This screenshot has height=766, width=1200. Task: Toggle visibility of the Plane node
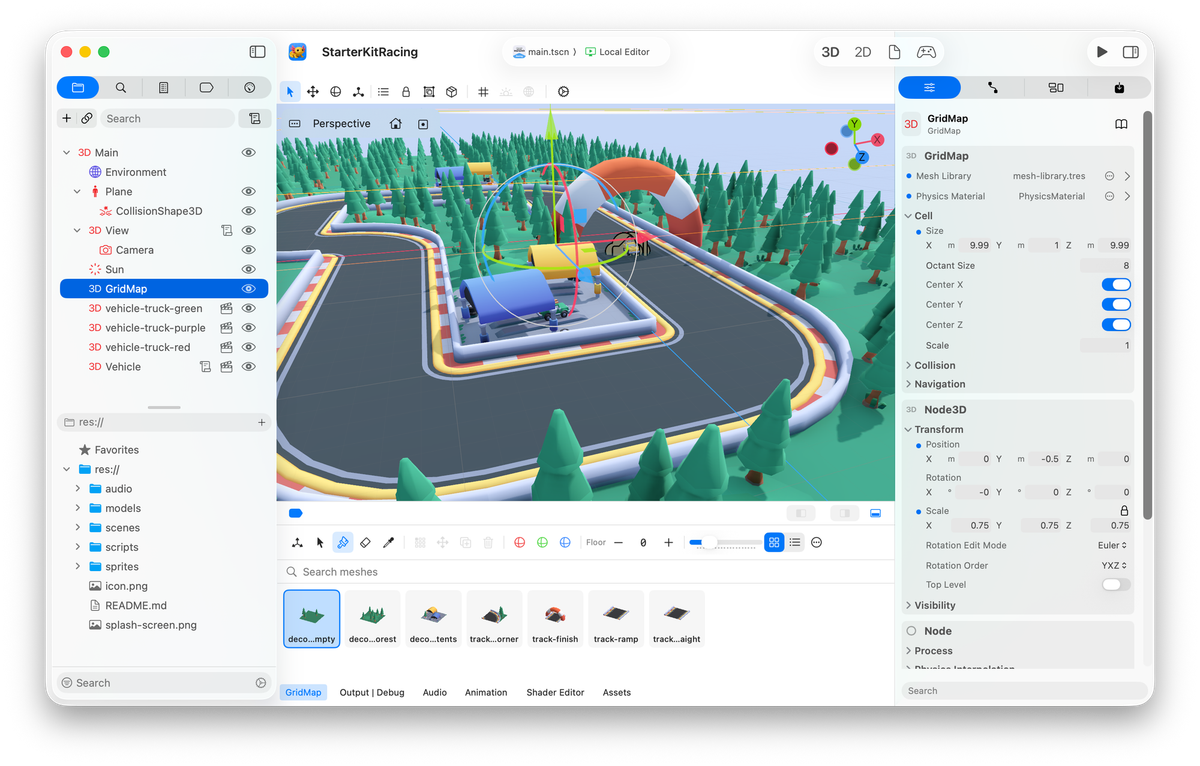click(249, 192)
